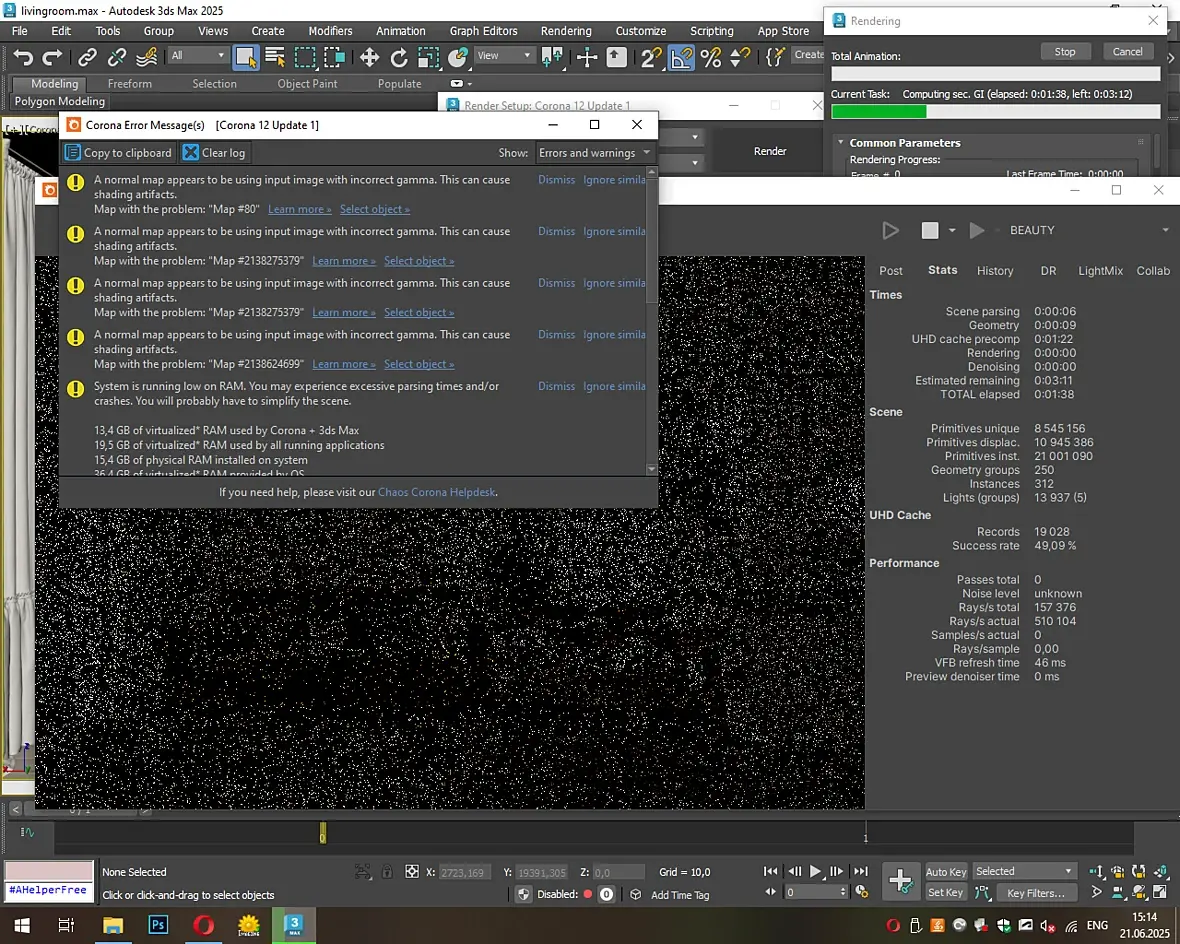Image resolution: width=1180 pixels, height=944 pixels.
Task: Select the Select and Rotate tool
Action: click(x=398, y=57)
